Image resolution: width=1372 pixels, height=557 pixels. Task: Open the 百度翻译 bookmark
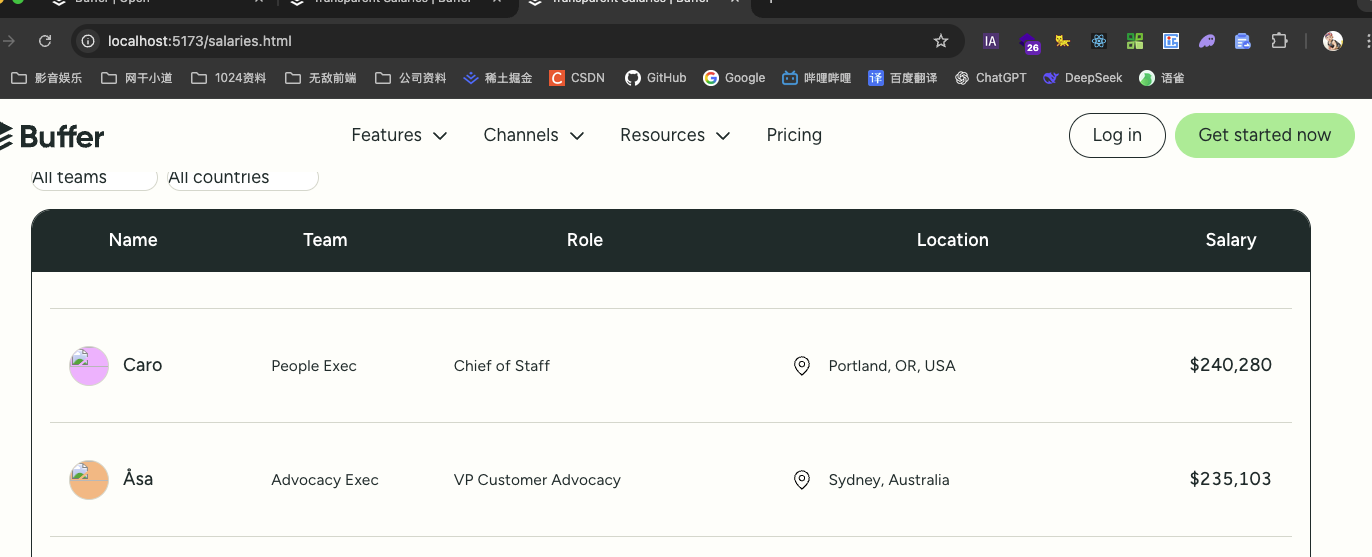coord(903,78)
